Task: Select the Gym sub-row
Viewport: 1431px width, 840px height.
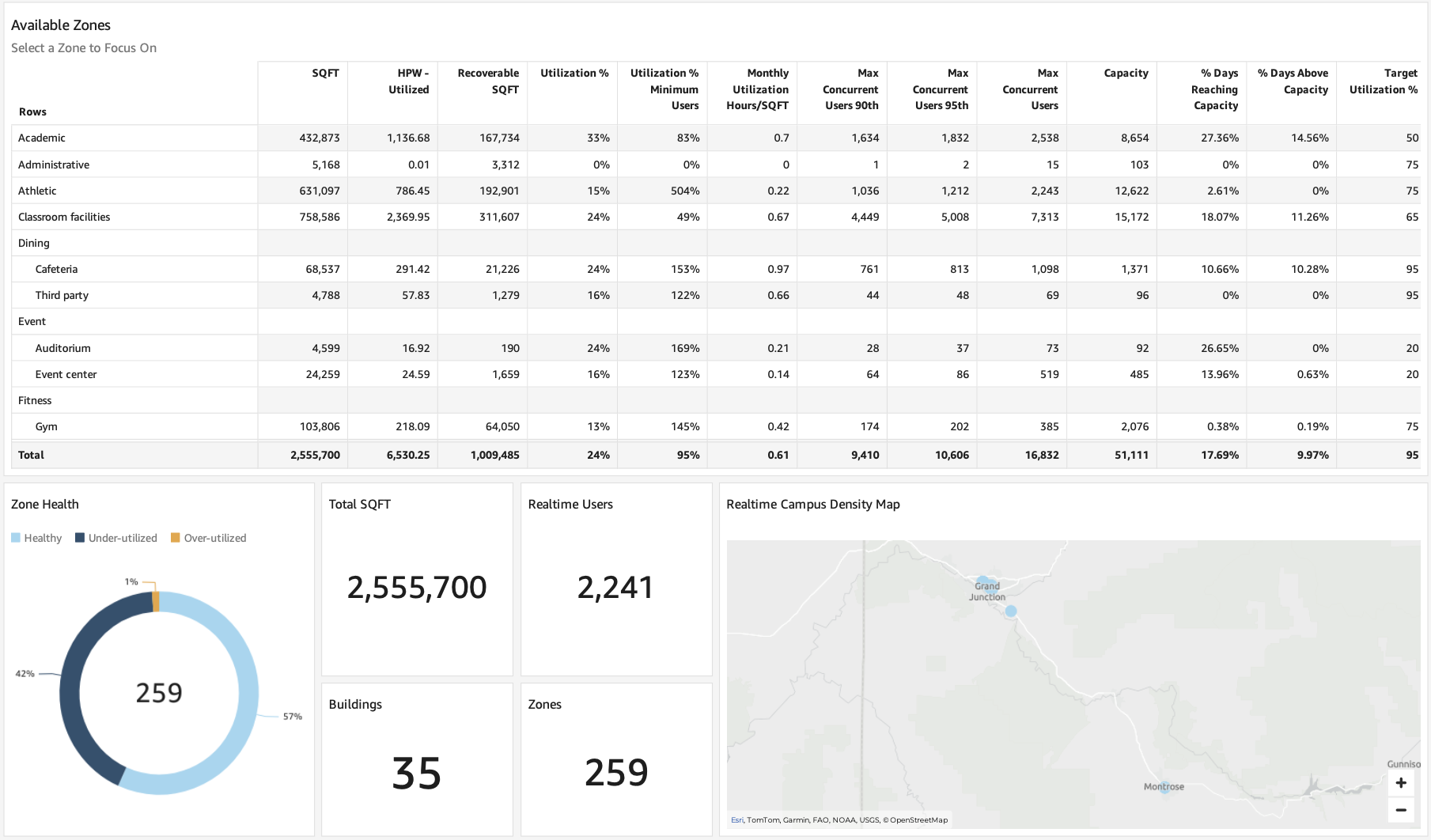Action: (716, 426)
